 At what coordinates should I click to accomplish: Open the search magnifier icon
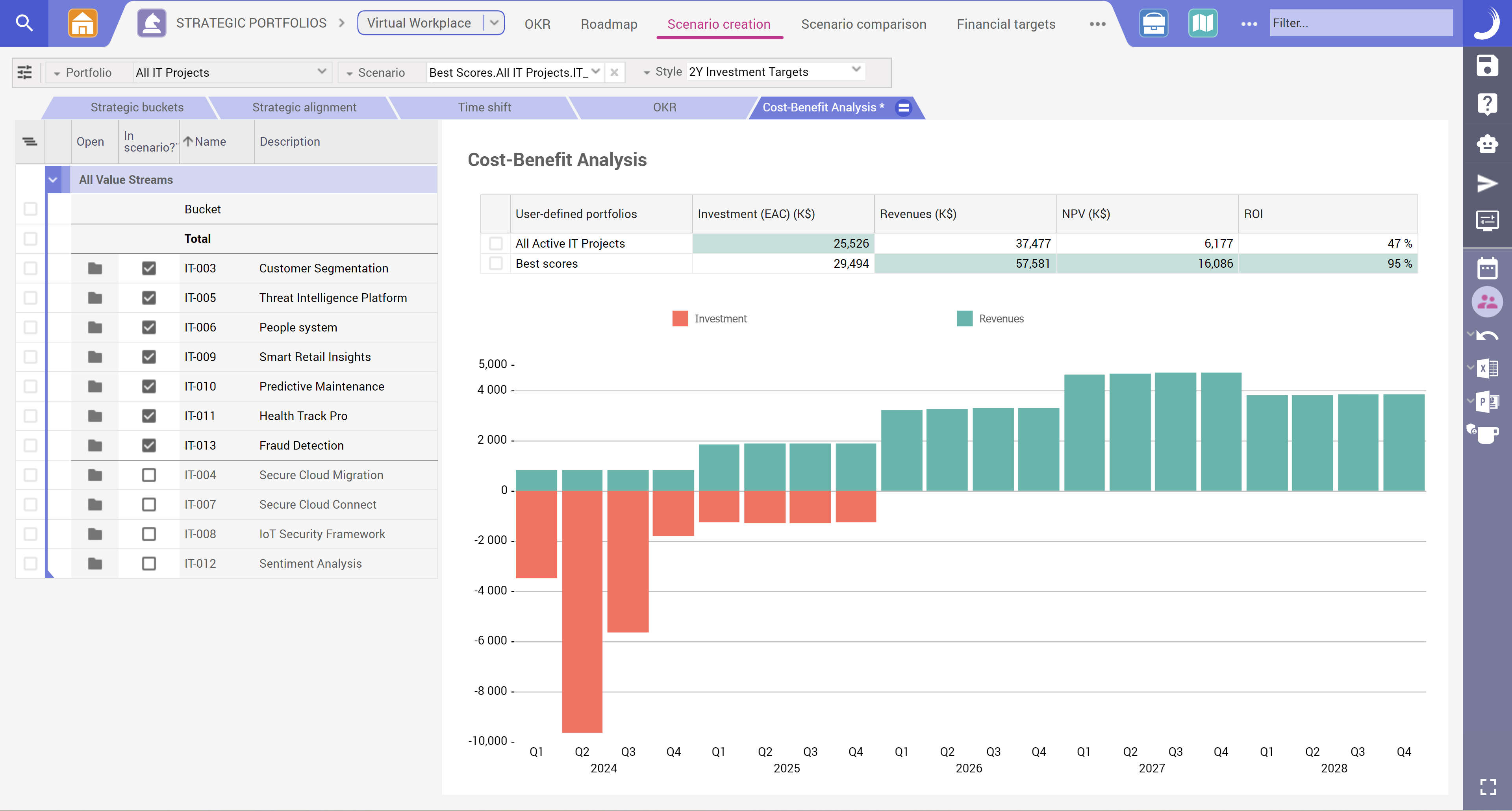(24, 24)
